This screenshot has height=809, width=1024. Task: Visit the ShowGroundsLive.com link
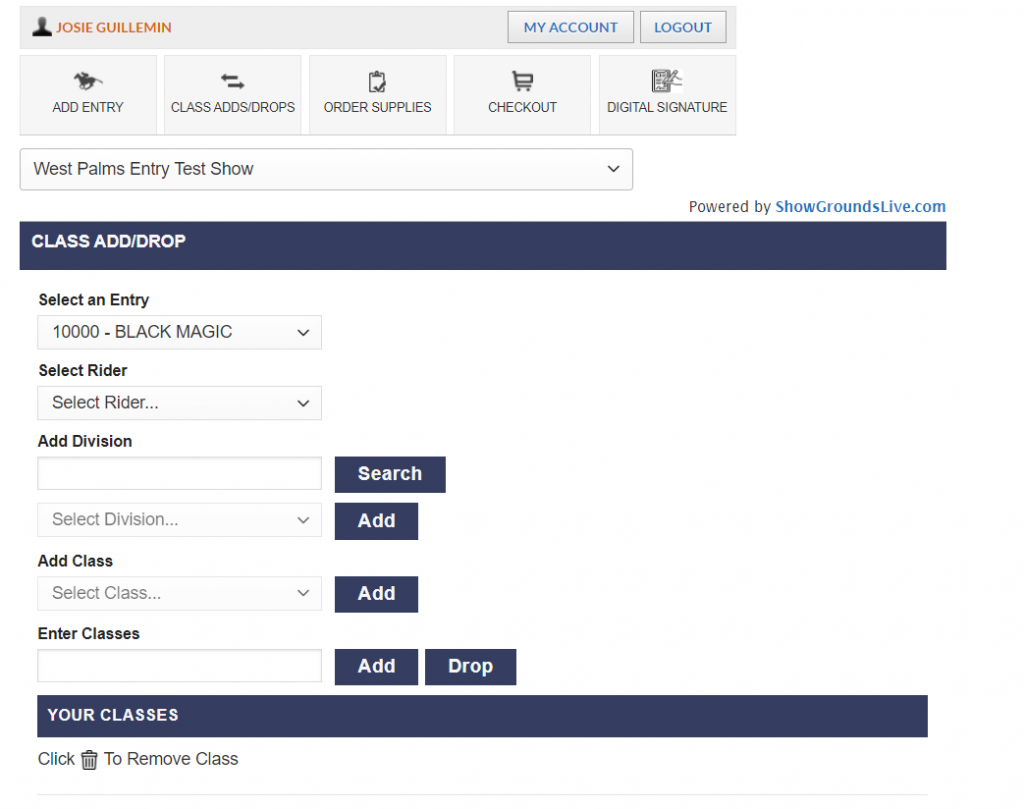coord(860,206)
